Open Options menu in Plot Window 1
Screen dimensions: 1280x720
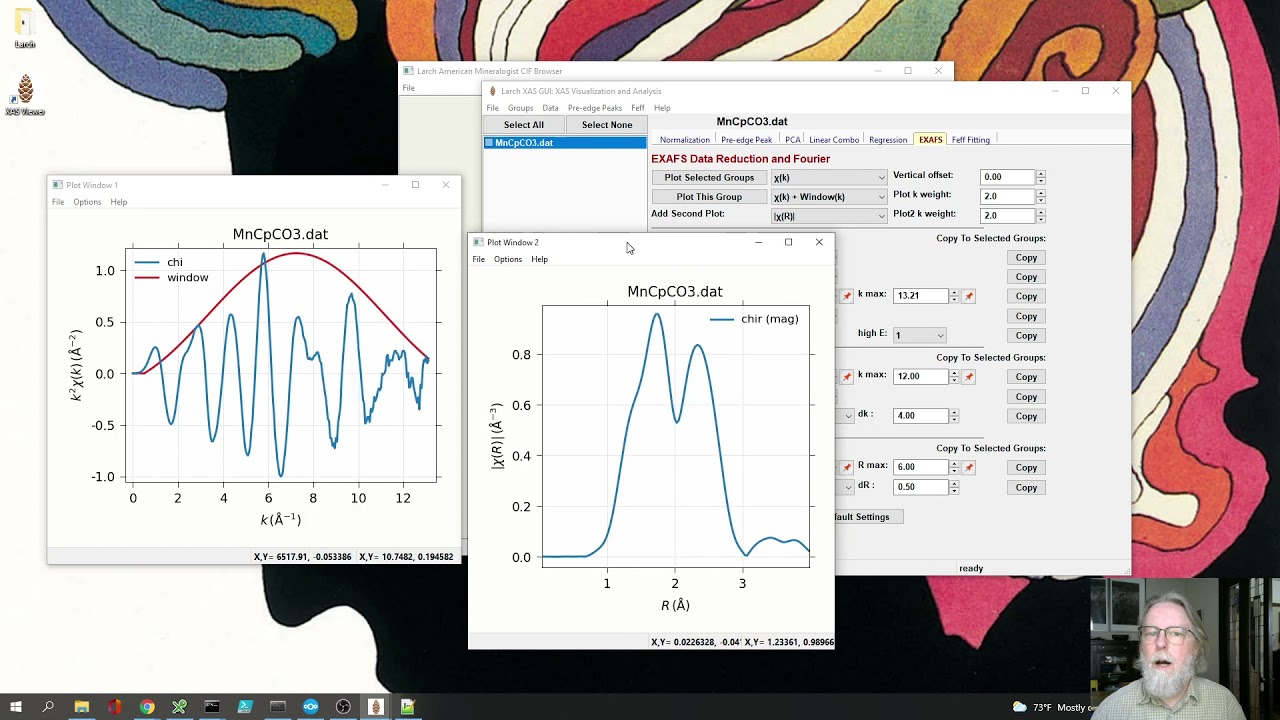[87, 202]
